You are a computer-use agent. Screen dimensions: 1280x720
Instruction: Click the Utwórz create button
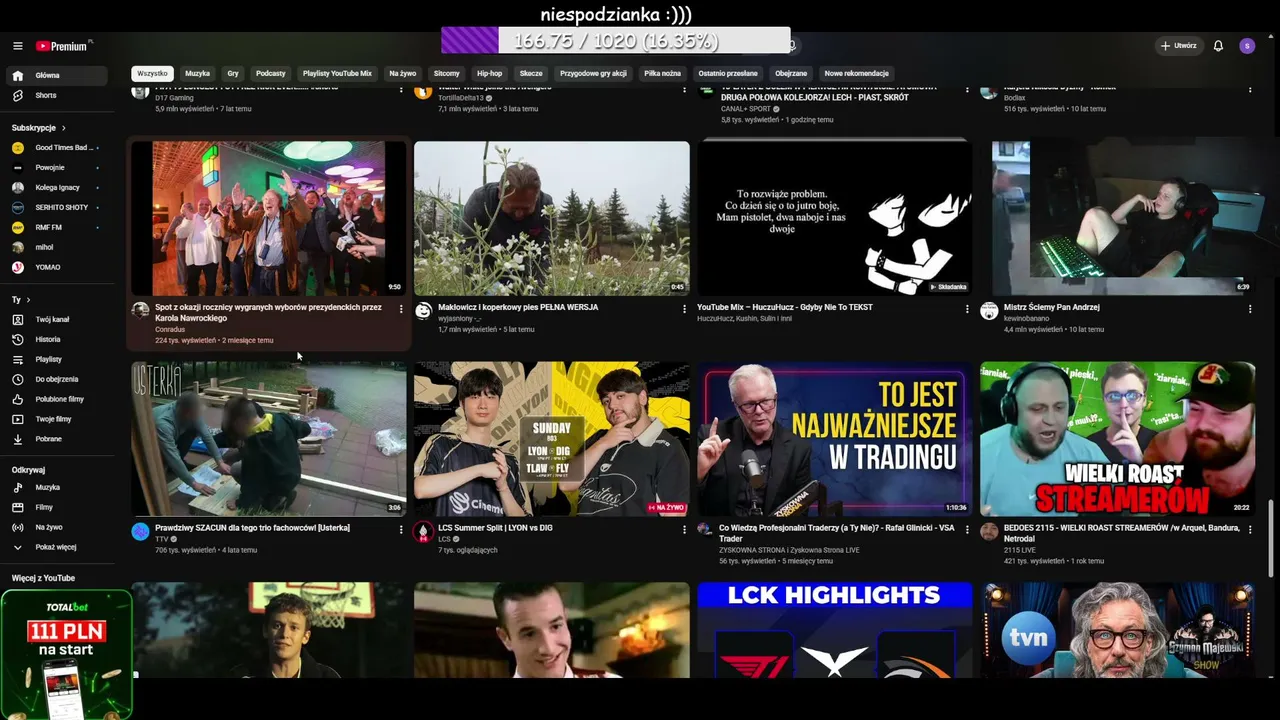[x=1178, y=46]
